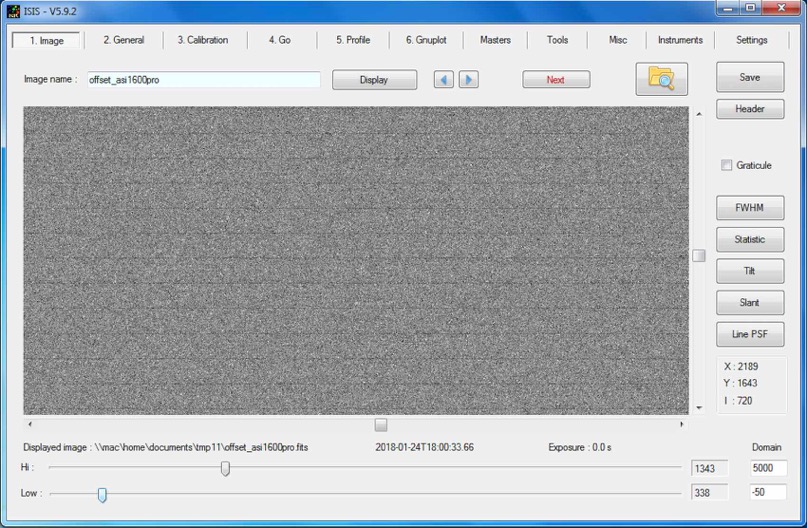Image resolution: width=807 pixels, height=528 pixels.
Task: Click the Save button
Action: (750, 77)
